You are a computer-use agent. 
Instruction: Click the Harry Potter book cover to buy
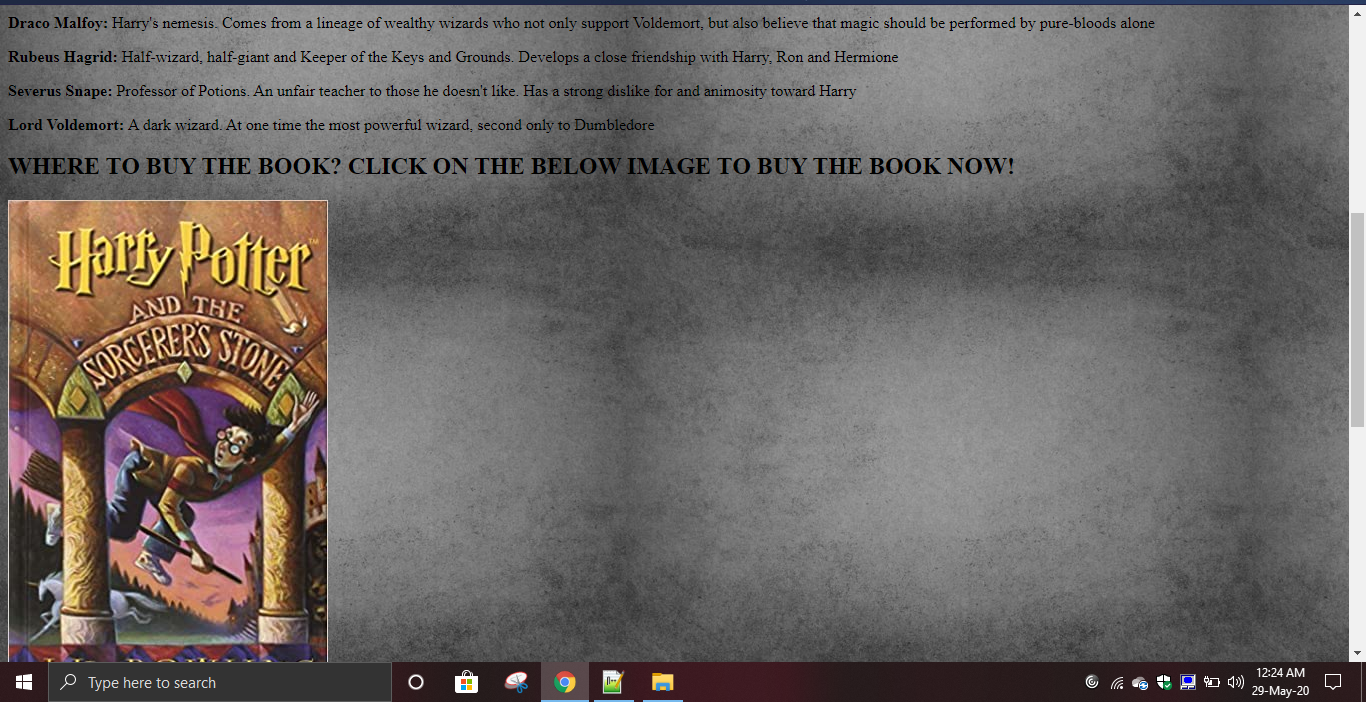click(167, 430)
